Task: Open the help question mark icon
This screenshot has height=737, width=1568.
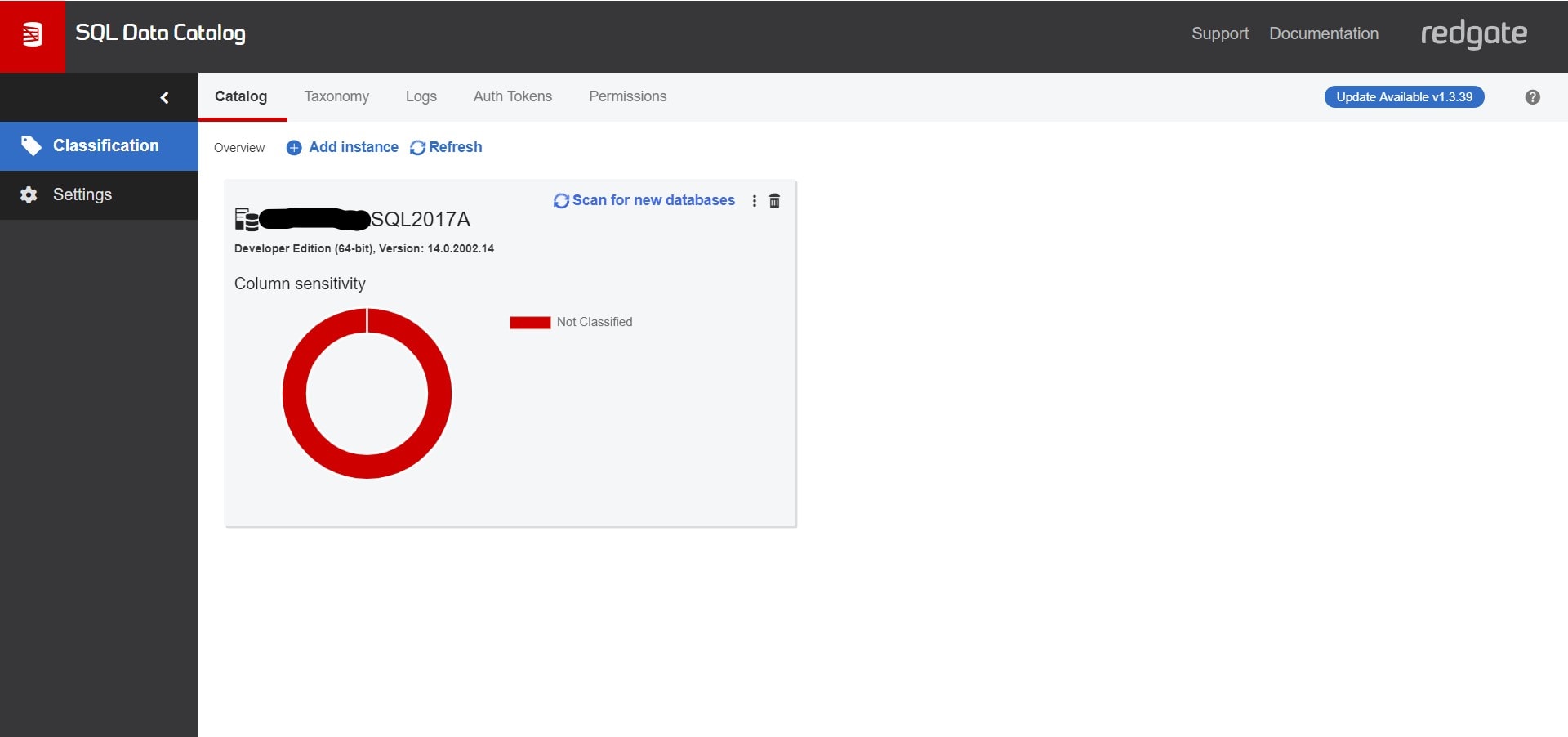Action: pyautogui.click(x=1532, y=97)
